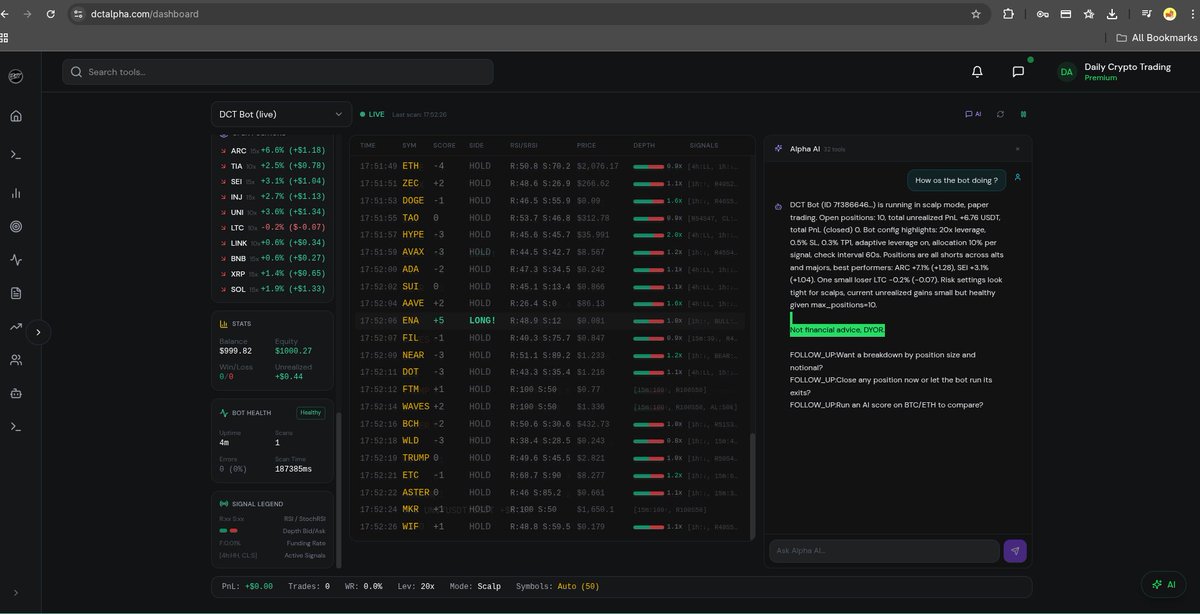Click the DA profile avatar
Screen dimensions: 1200x614
pyautogui.click(x=1067, y=72)
